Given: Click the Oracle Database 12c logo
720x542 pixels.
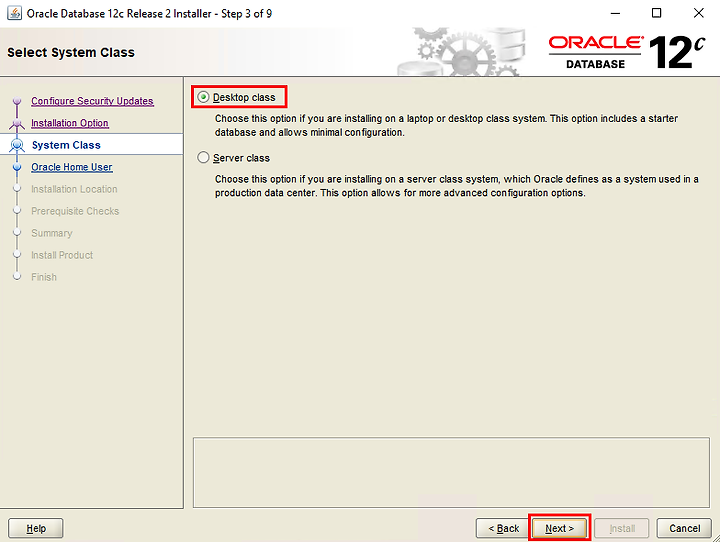Looking at the screenshot, I should click(627, 52).
